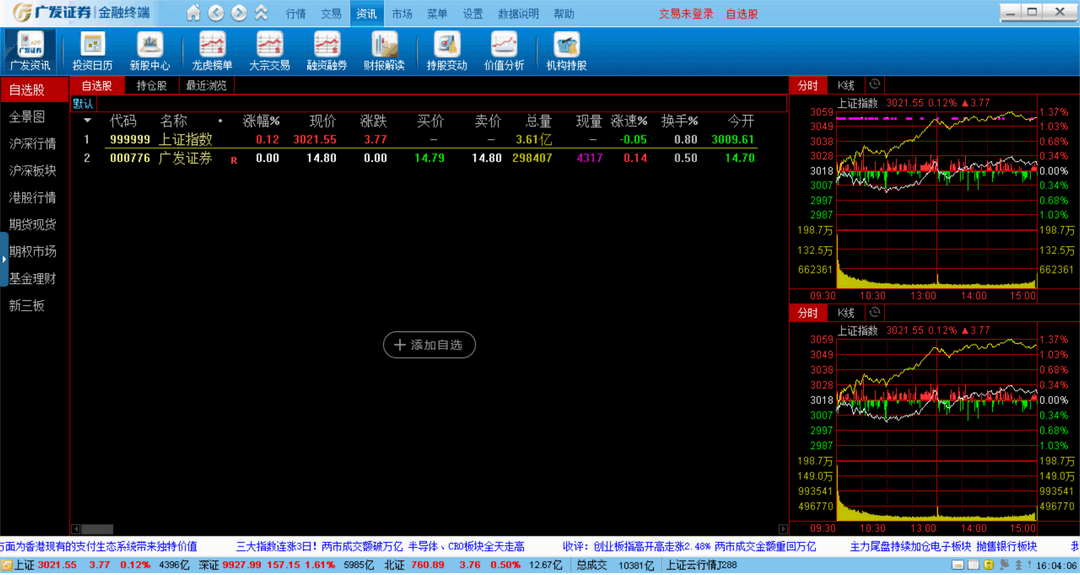Switch upper chart to K线 tab
1080x575 pixels.
coord(845,86)
